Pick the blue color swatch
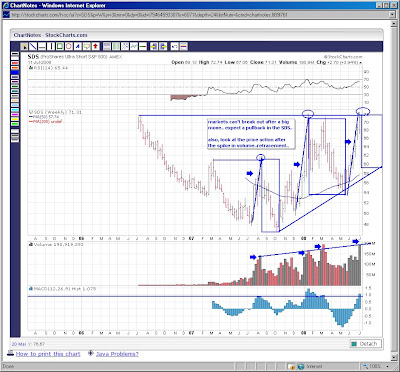The image size is (400, 372). [15, 72]
